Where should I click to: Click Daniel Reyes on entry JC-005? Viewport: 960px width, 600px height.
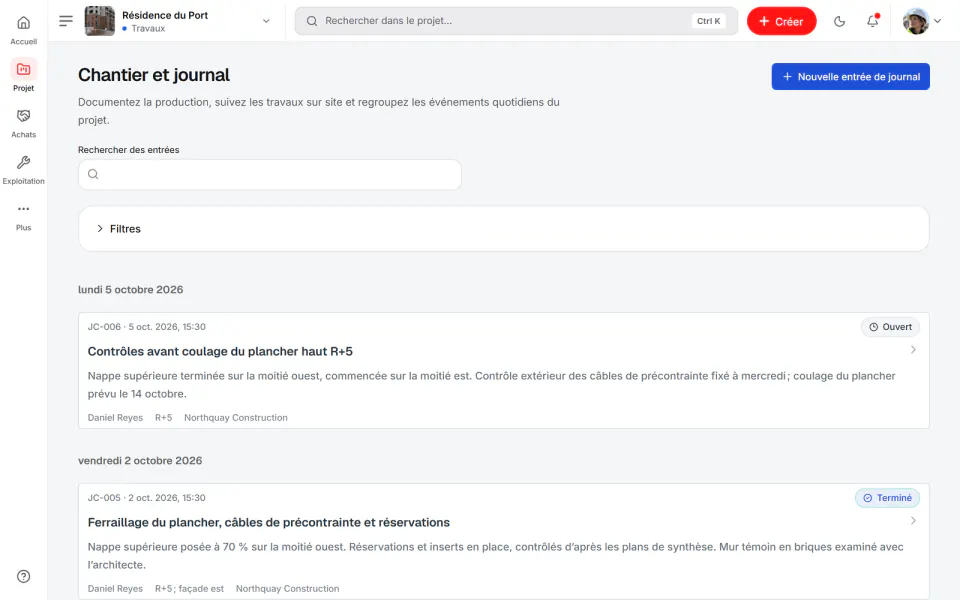[x=115, y=588]
